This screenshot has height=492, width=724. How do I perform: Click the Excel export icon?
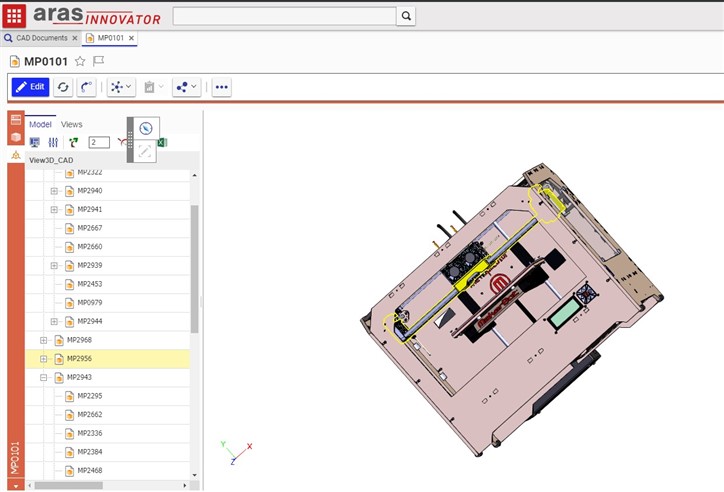[162, 143]
